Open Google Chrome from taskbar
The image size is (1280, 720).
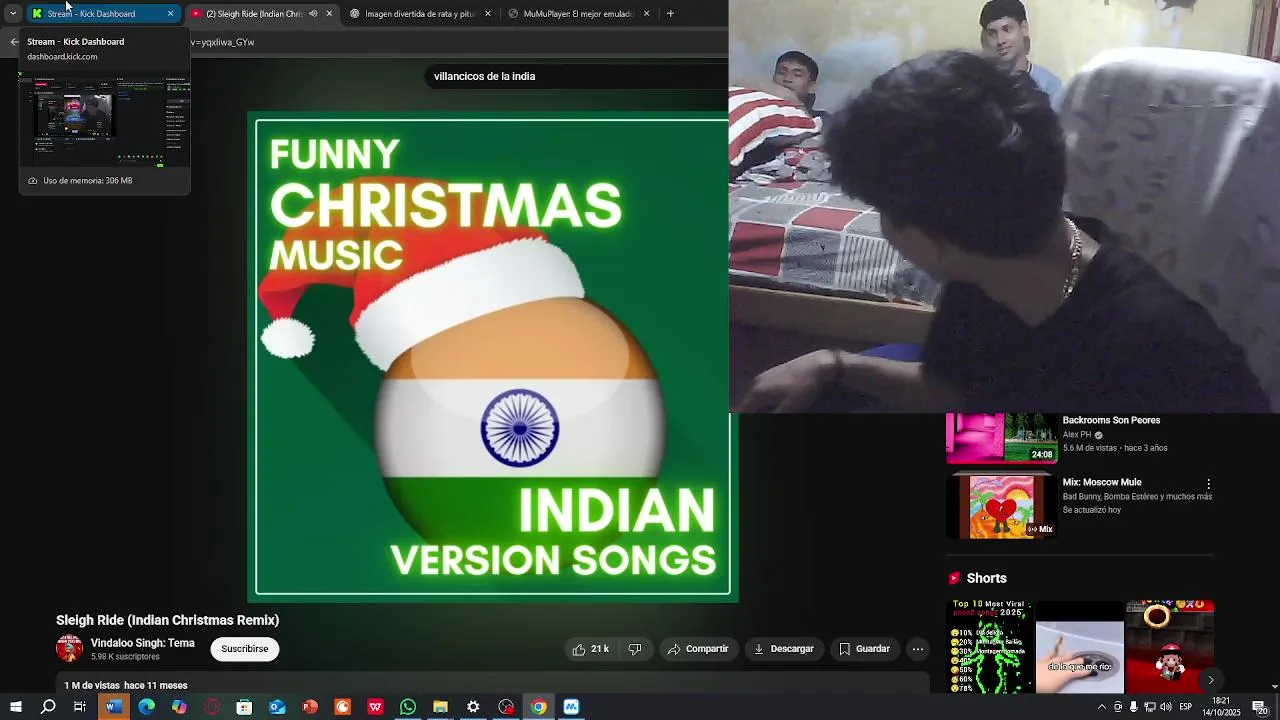click(538, 707)
